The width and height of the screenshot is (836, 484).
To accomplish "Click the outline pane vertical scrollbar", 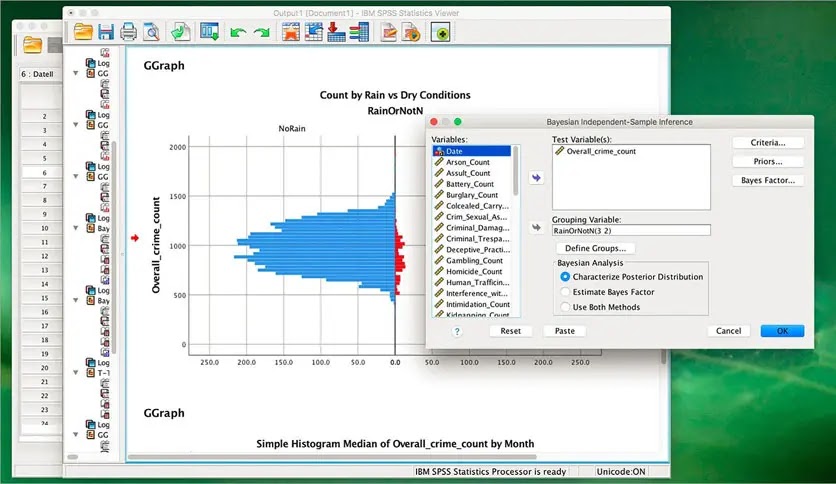I will click(114, 247).
